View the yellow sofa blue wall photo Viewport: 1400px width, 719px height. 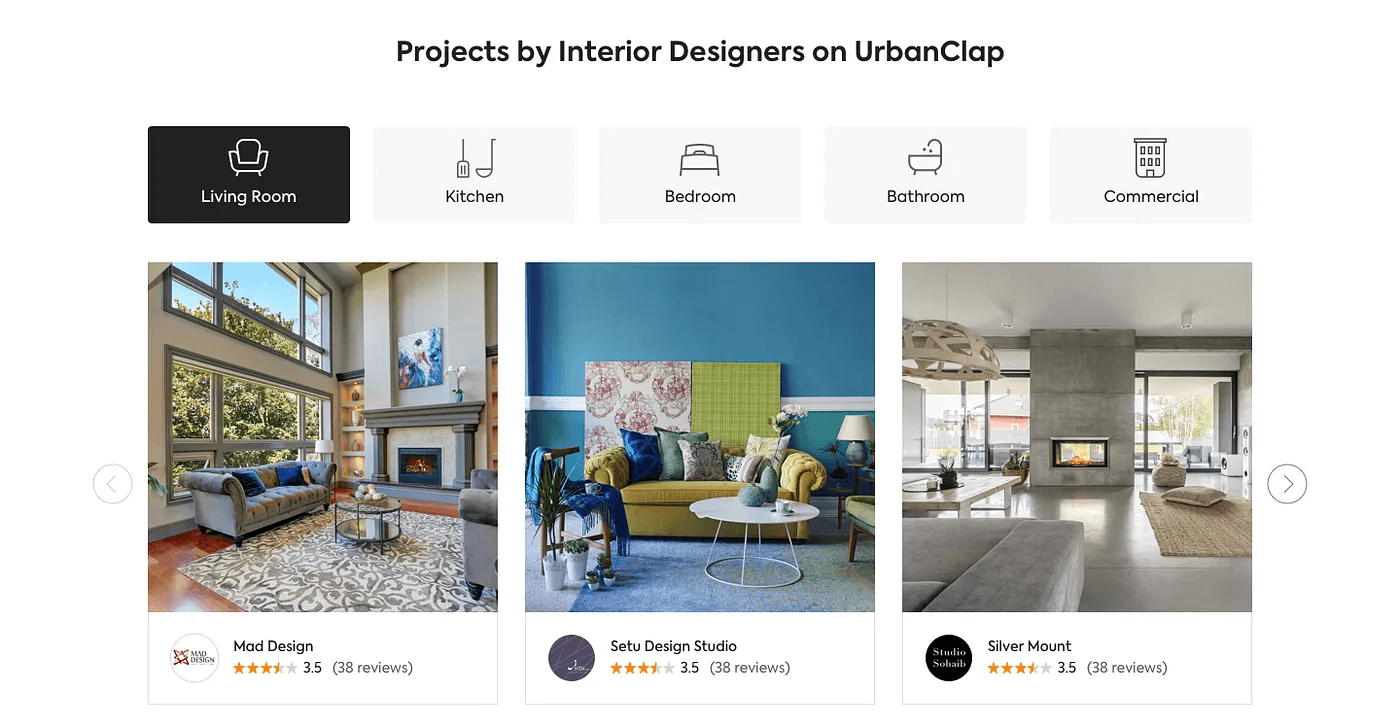[x=700, y=437]
